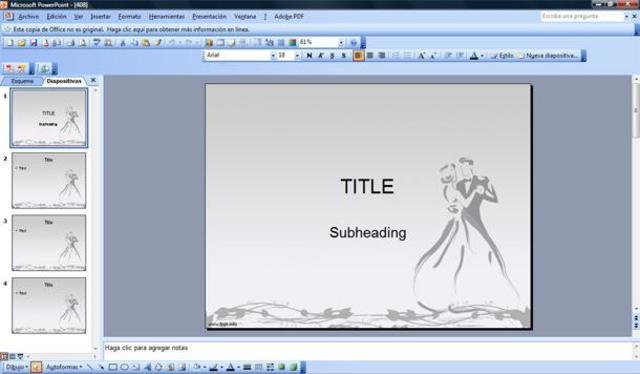Open the Edición menu

point(56,17)
